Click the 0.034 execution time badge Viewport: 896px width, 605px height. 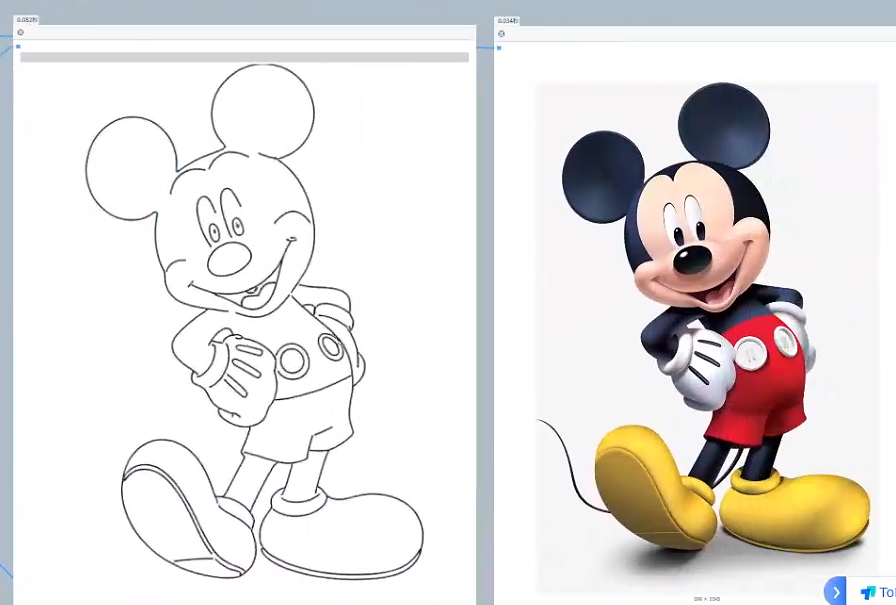click(x=508, y=20)
